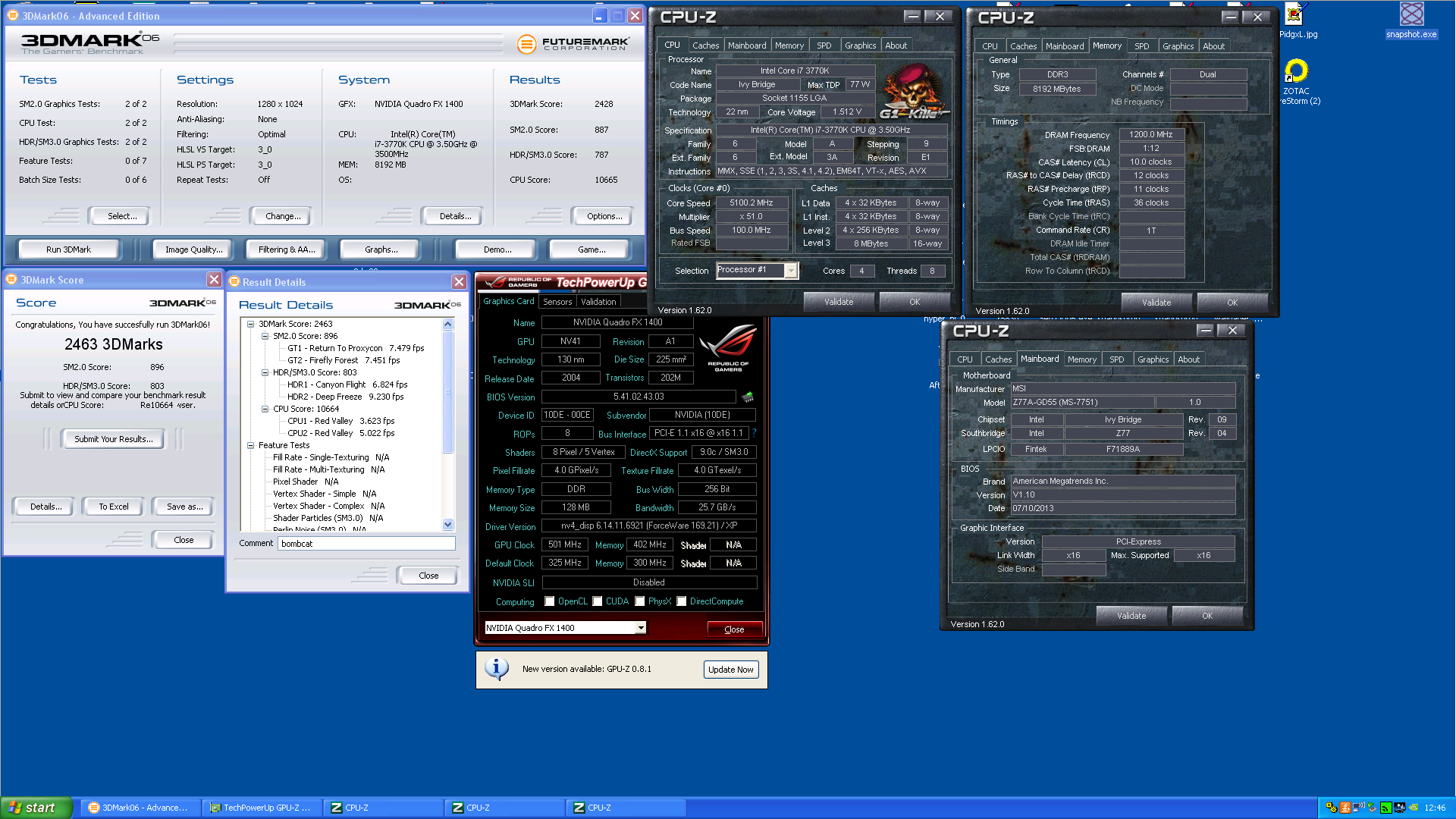Viewport: 1456px width, 819px height.
Task: Click the G1-Killer skull logo in CPU-Z
Action: (915, 93)
